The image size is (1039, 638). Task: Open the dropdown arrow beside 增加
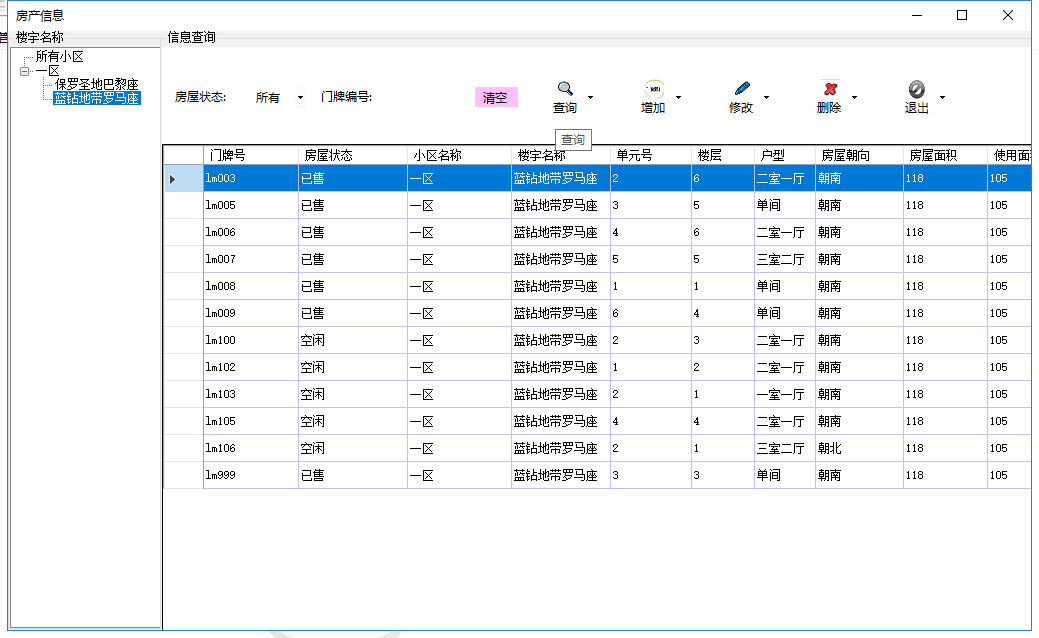tap(678, 98)
